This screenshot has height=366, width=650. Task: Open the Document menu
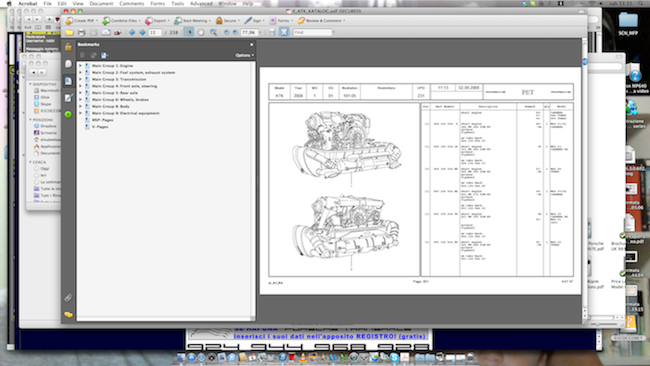pyautogui.click(x=101, y=3)
